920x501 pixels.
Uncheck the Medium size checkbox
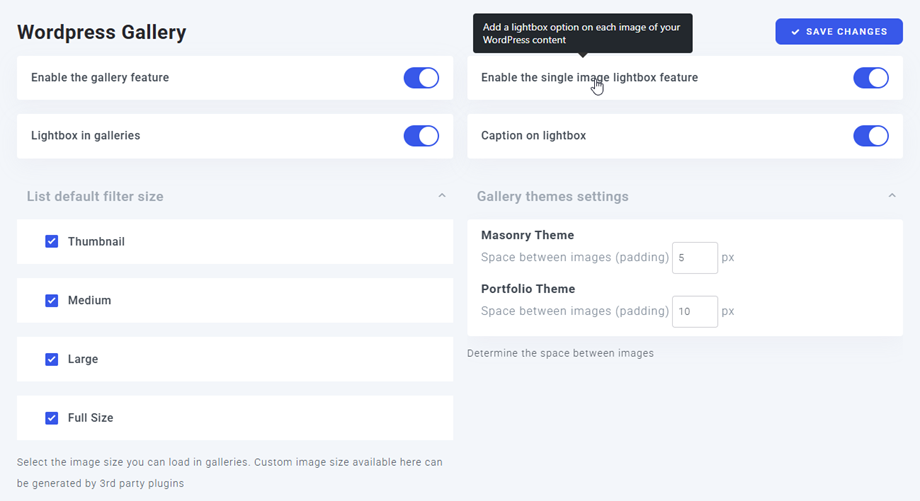pyautogui.click(x=52, y=300)
